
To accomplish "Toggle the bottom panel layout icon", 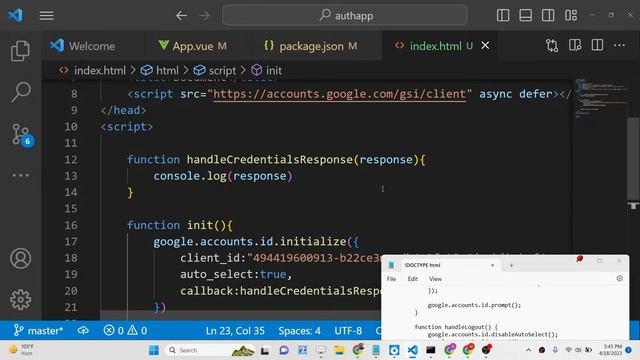I will coord(525,16).
